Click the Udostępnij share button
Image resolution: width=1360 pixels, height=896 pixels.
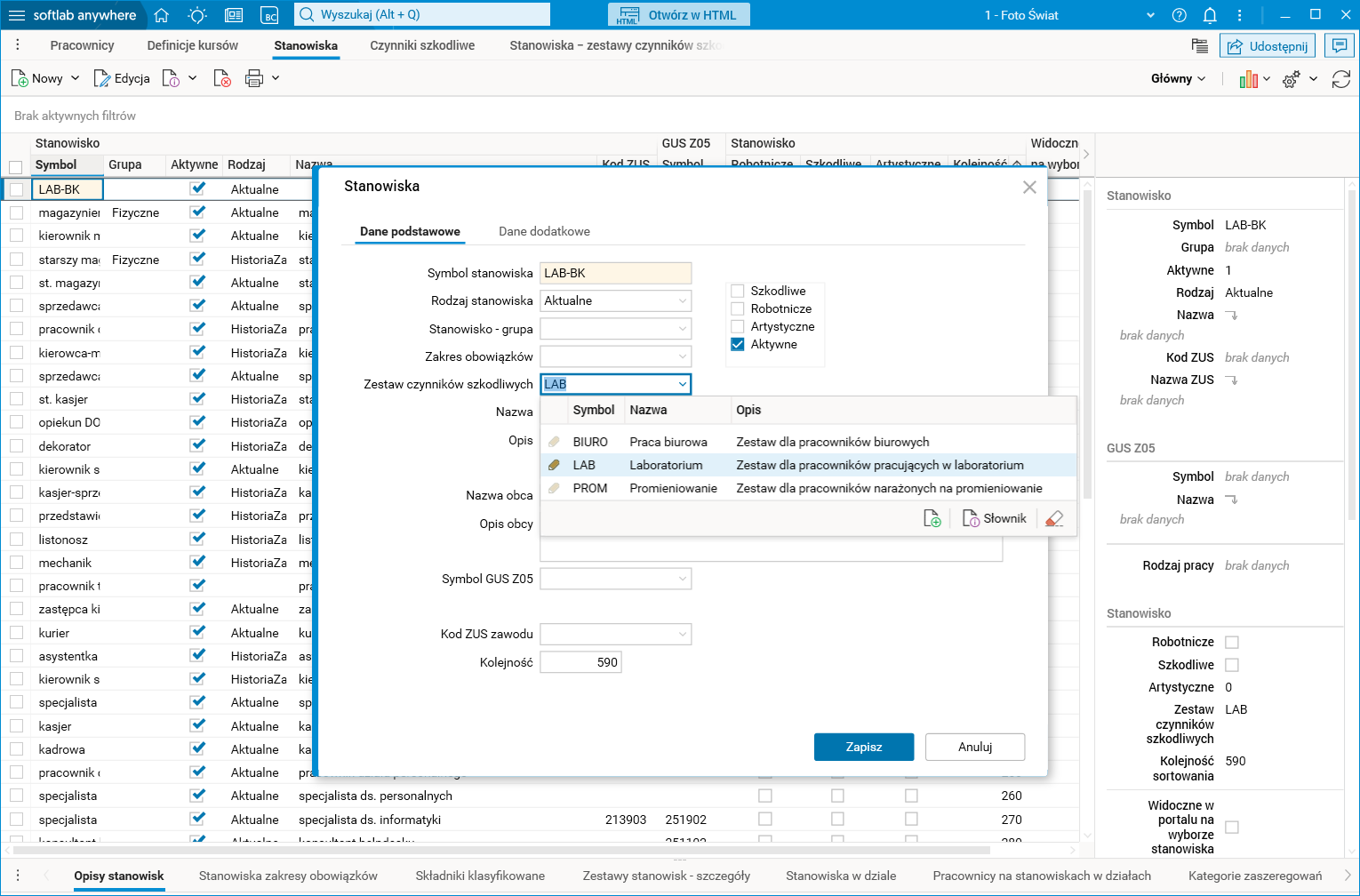(1268, 46)
